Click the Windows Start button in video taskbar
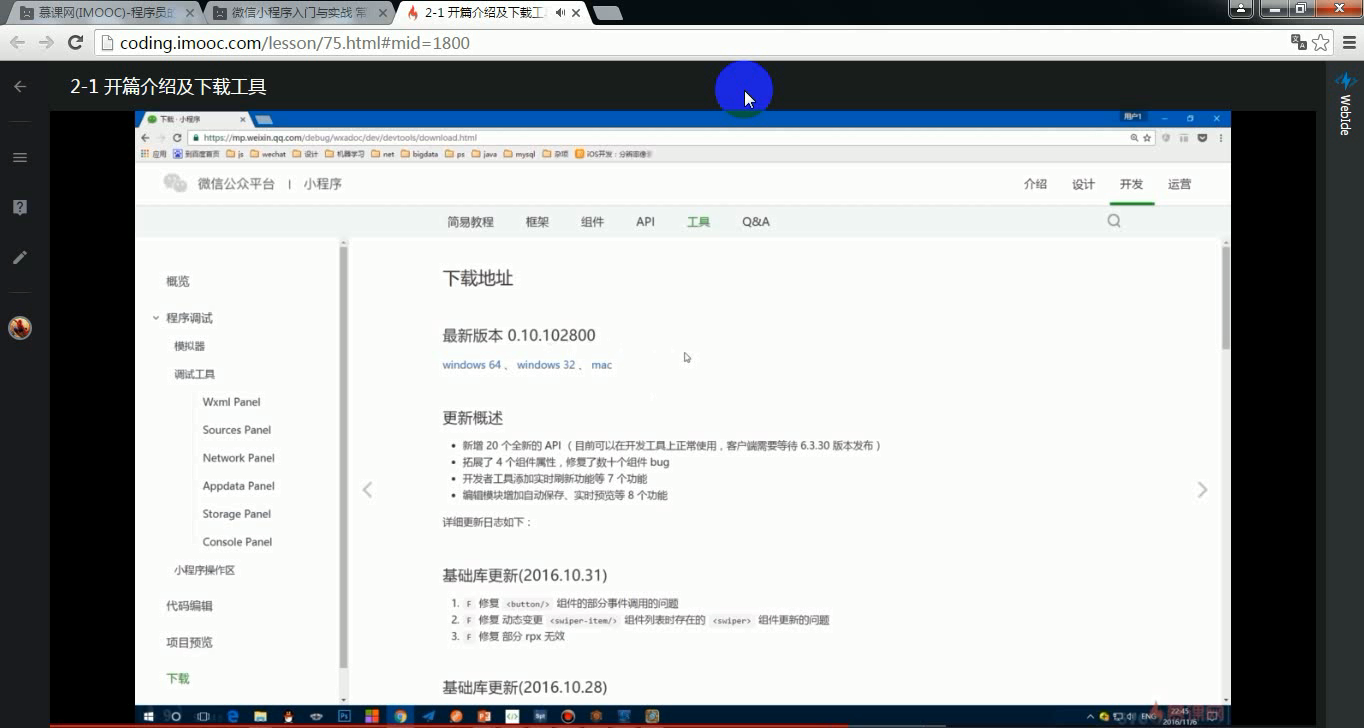 click(x=149, y=716)
